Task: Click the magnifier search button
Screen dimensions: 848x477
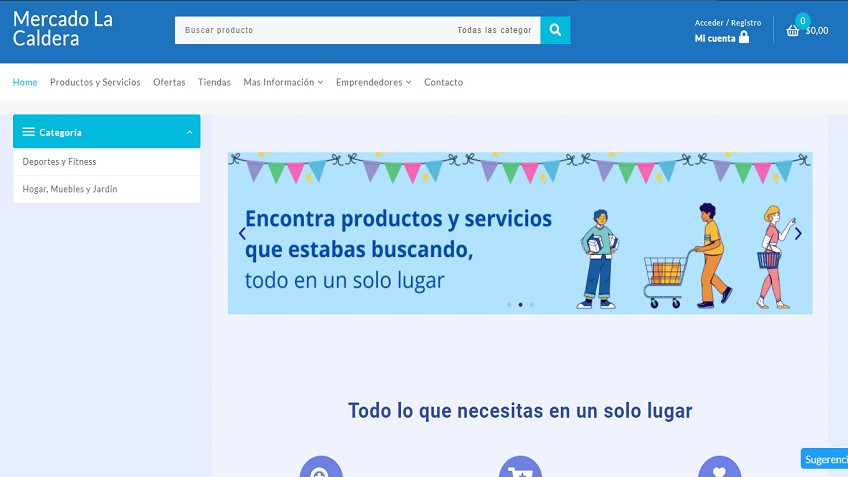Action: [555, 30]
